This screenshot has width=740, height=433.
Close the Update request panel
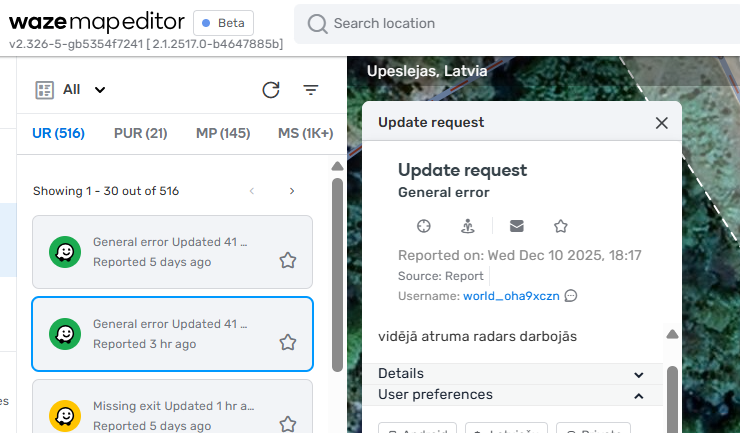[x=661, y=123]
